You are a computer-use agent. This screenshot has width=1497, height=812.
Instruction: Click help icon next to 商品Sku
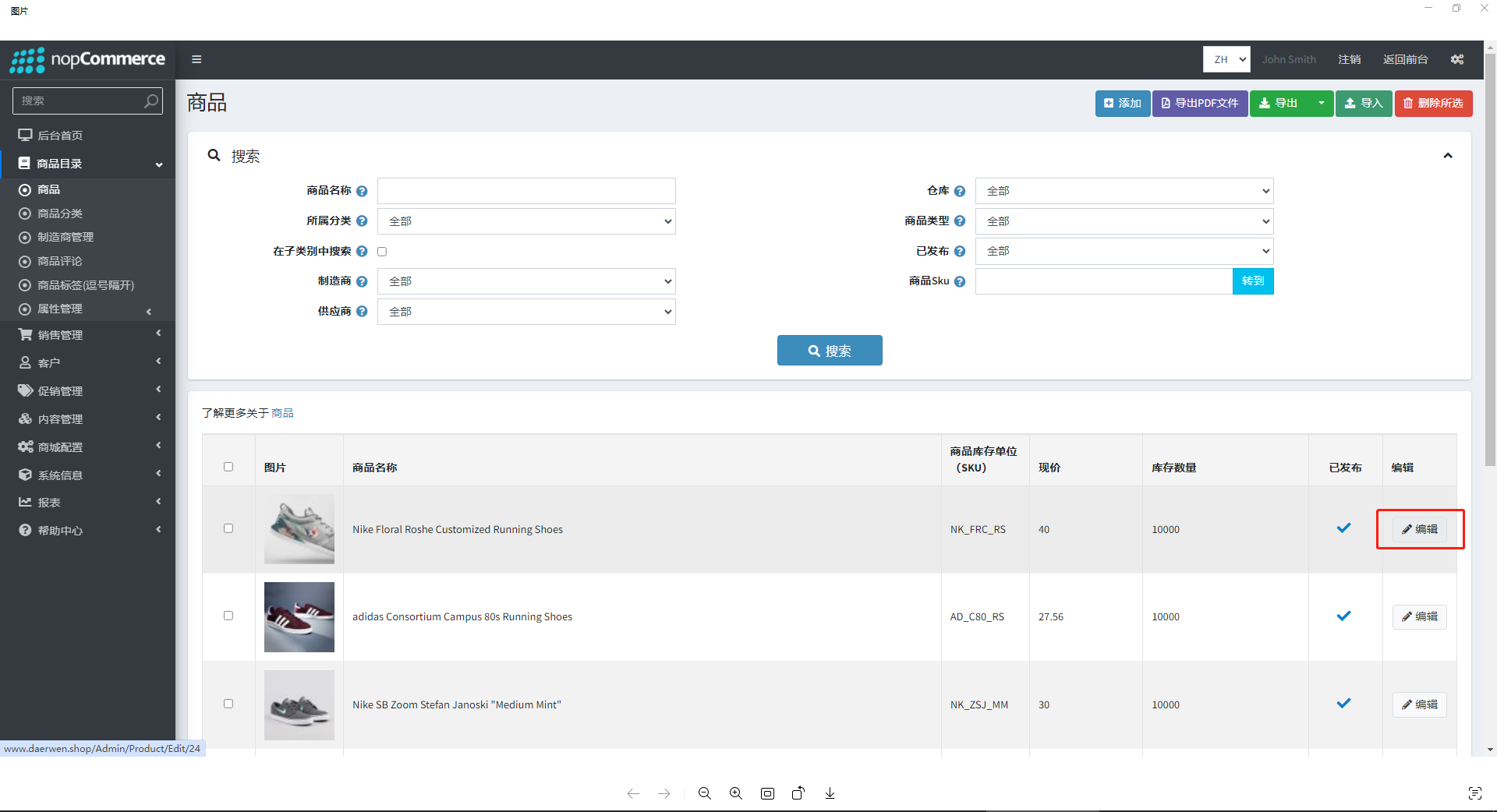(960, 281)
